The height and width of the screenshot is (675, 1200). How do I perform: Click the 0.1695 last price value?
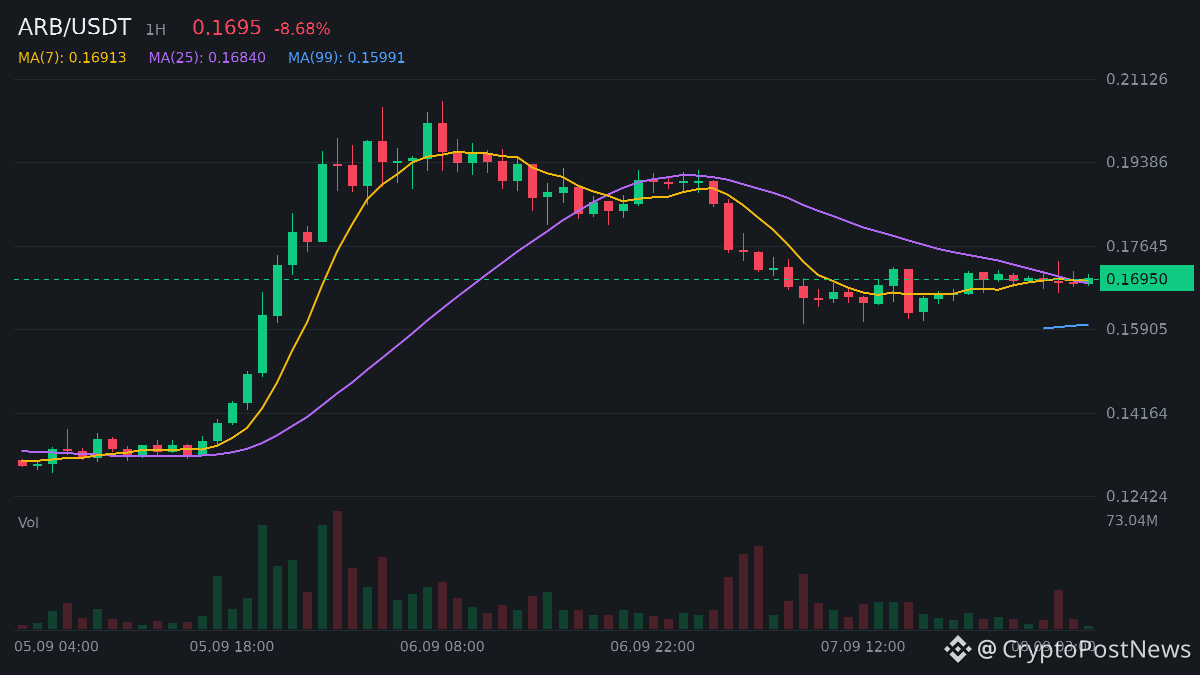227,28
